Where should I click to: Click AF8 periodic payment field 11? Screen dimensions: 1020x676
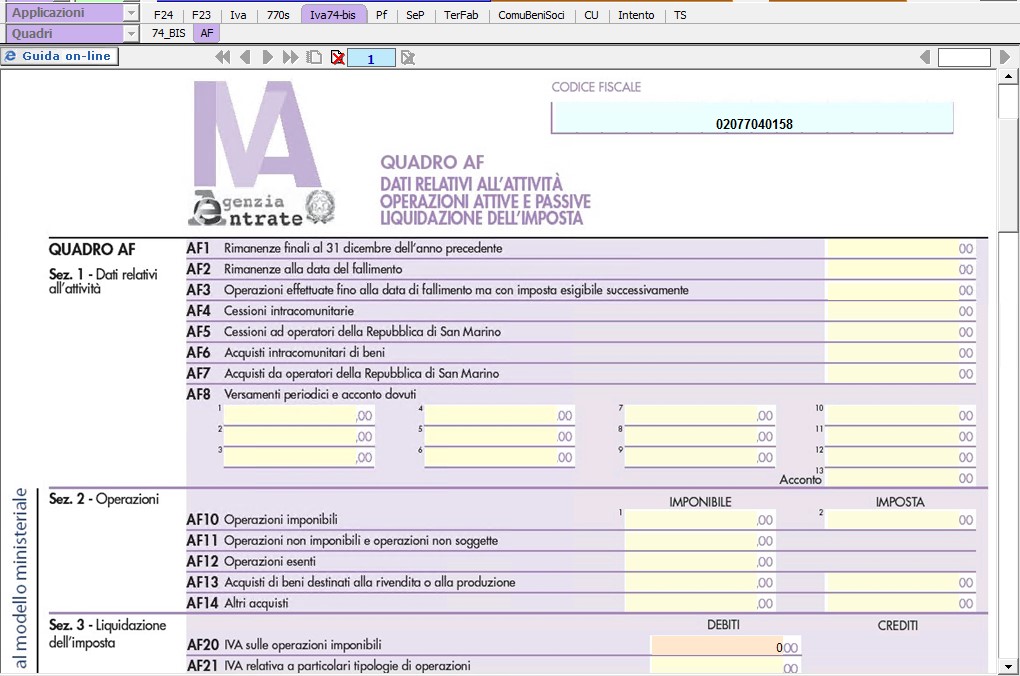[x=901, y=436]
